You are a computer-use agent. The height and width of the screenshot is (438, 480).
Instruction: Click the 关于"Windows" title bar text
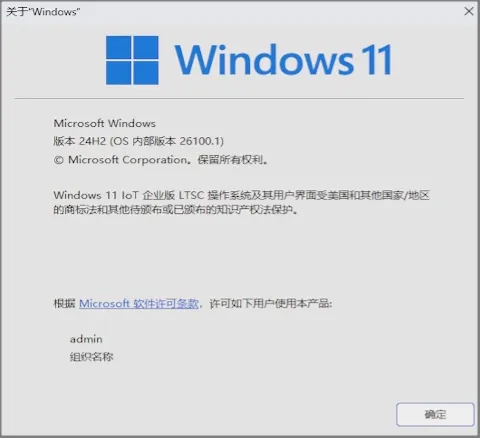coord(43,12)
